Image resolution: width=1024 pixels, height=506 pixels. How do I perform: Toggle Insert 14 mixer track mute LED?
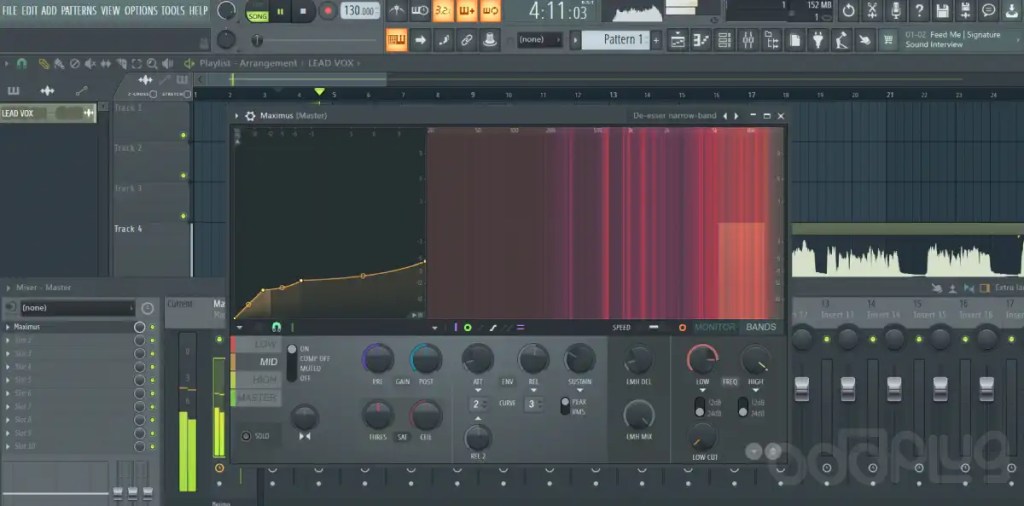(x=872, y=340)
